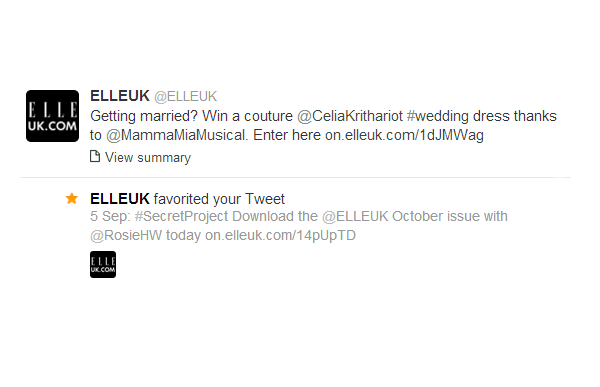Follow the on.elleuk.com/1dJMWag link

[404, 135]
